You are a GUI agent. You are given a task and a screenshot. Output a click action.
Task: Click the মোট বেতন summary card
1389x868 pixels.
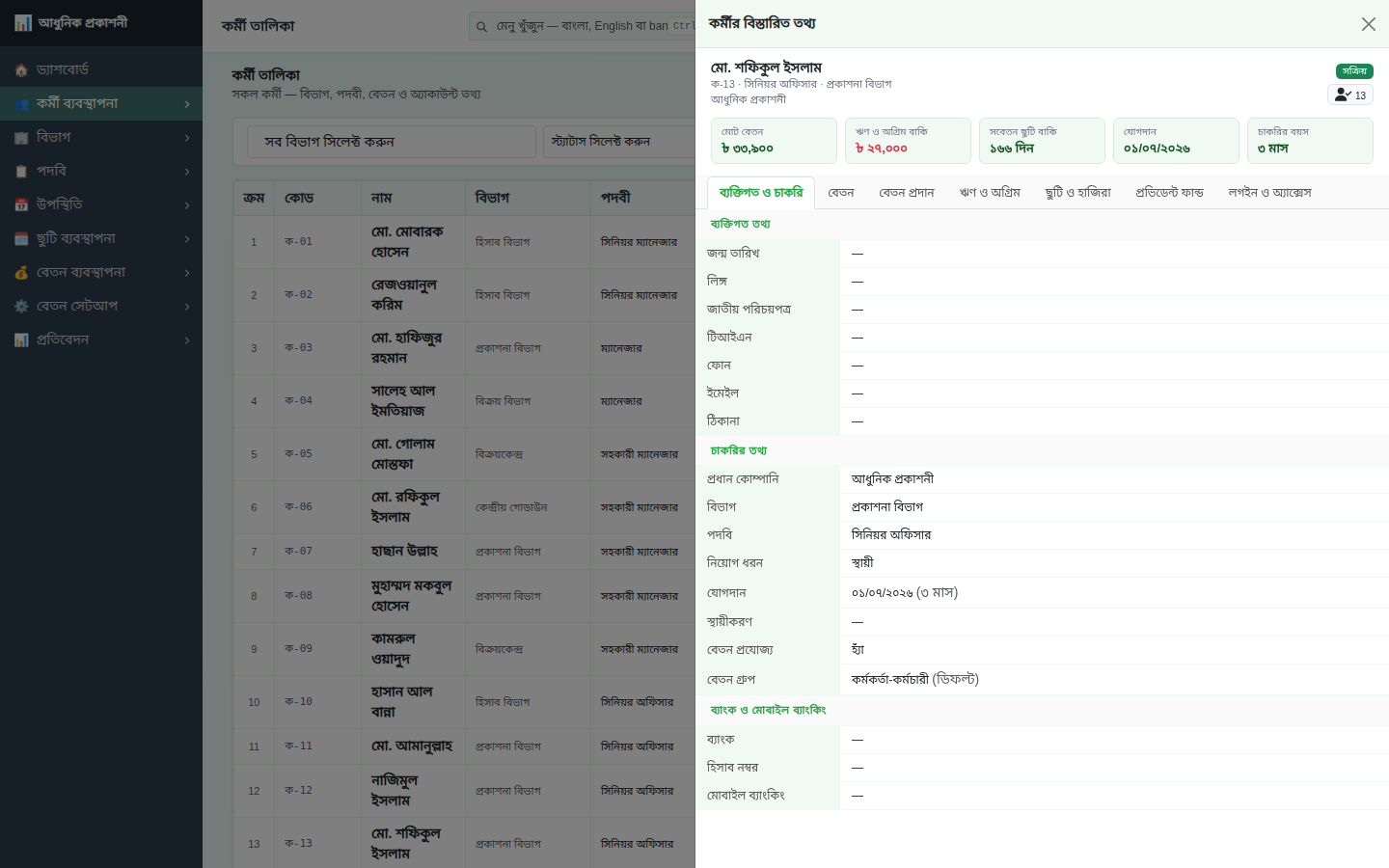(774, 141)
